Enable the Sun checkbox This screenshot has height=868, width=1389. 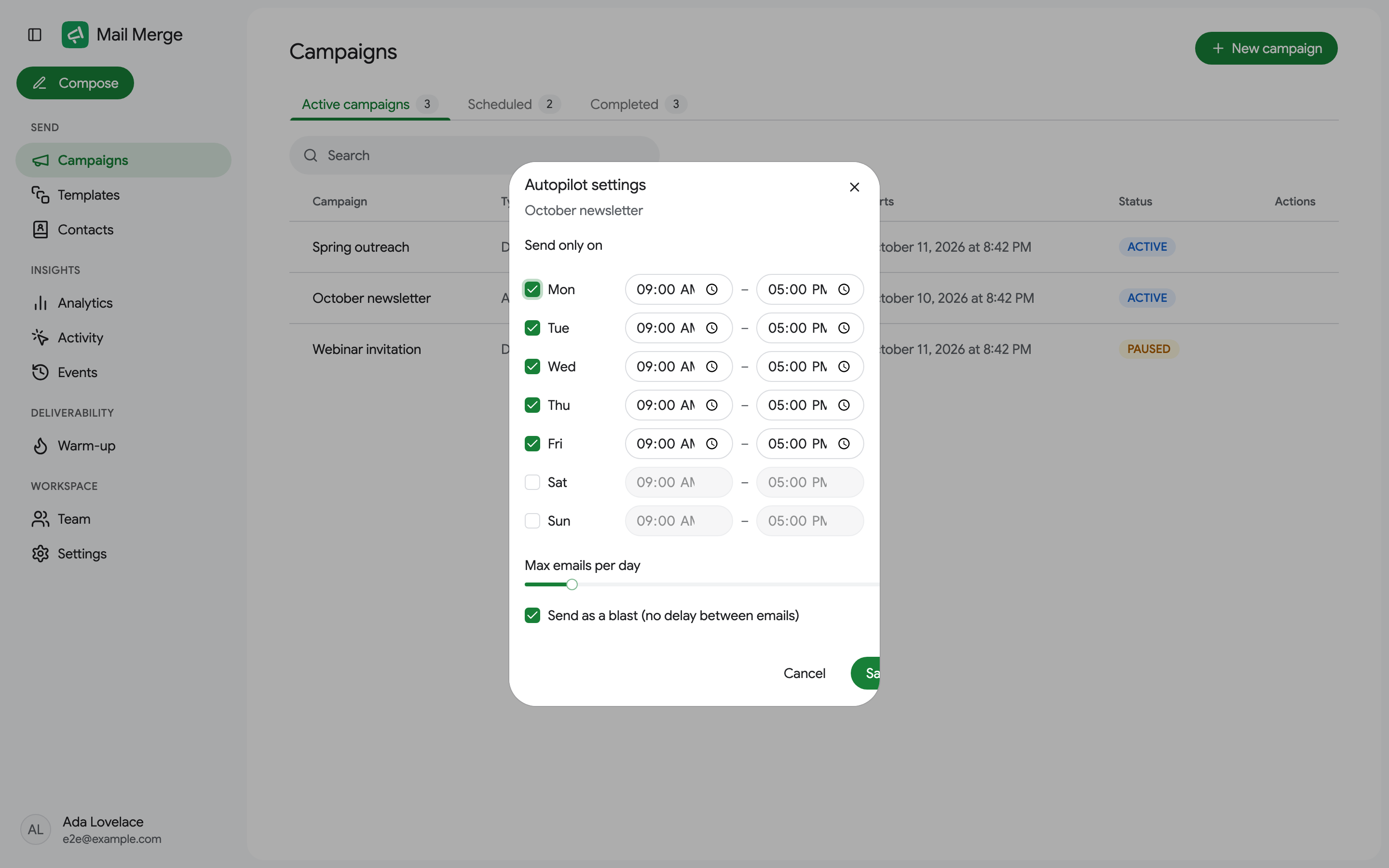tap(532, 521)
